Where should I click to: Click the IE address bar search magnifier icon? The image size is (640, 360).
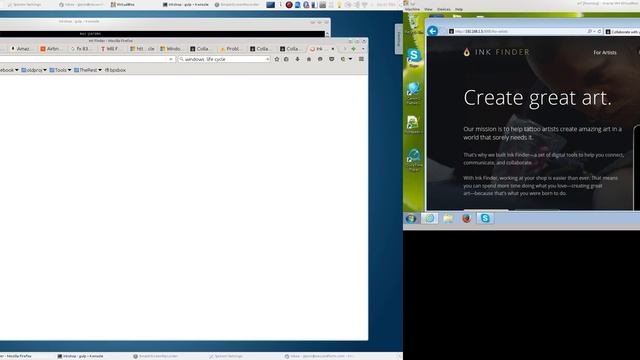(x=590, y=31)
